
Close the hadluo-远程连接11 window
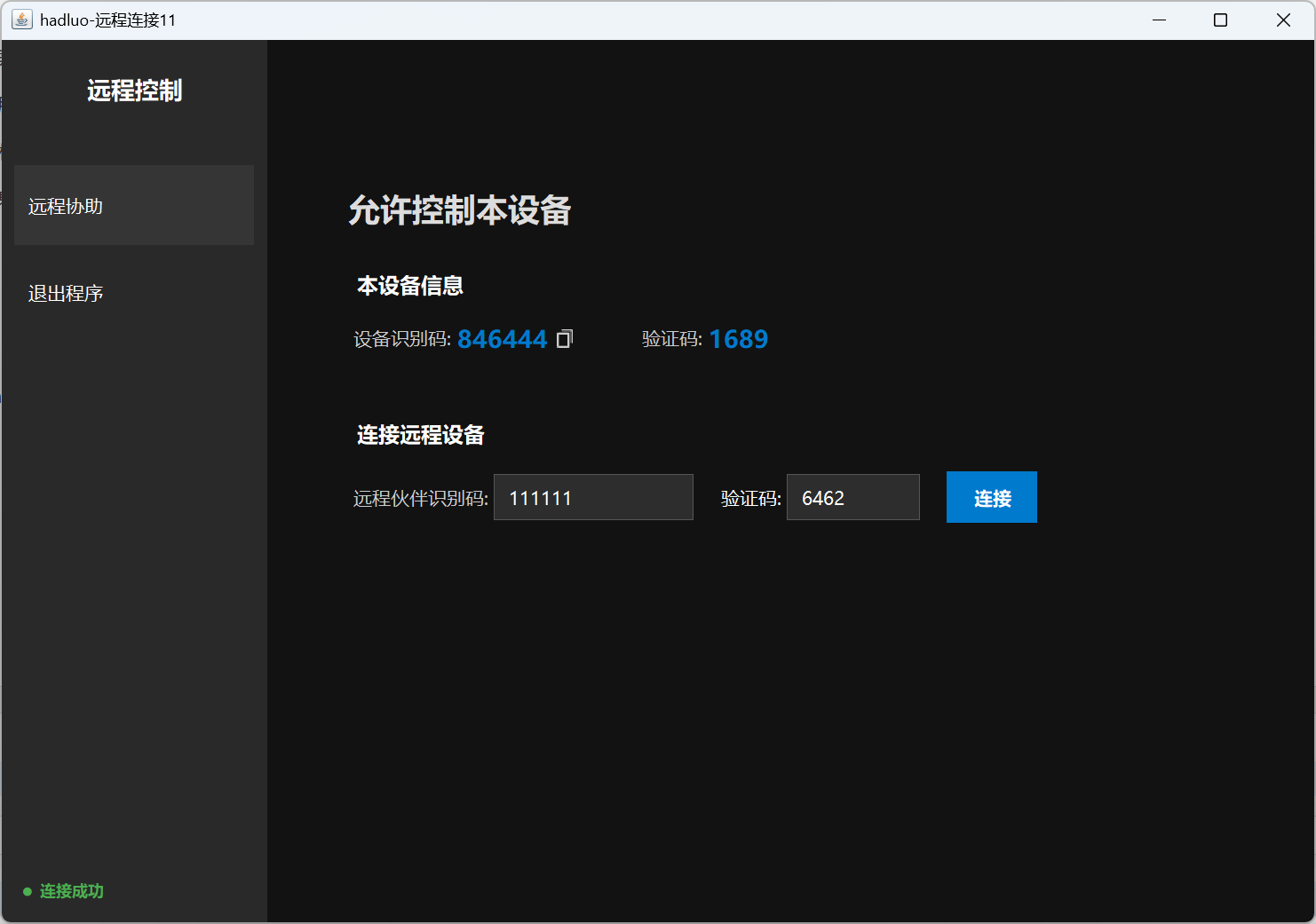coord(1283,20)
